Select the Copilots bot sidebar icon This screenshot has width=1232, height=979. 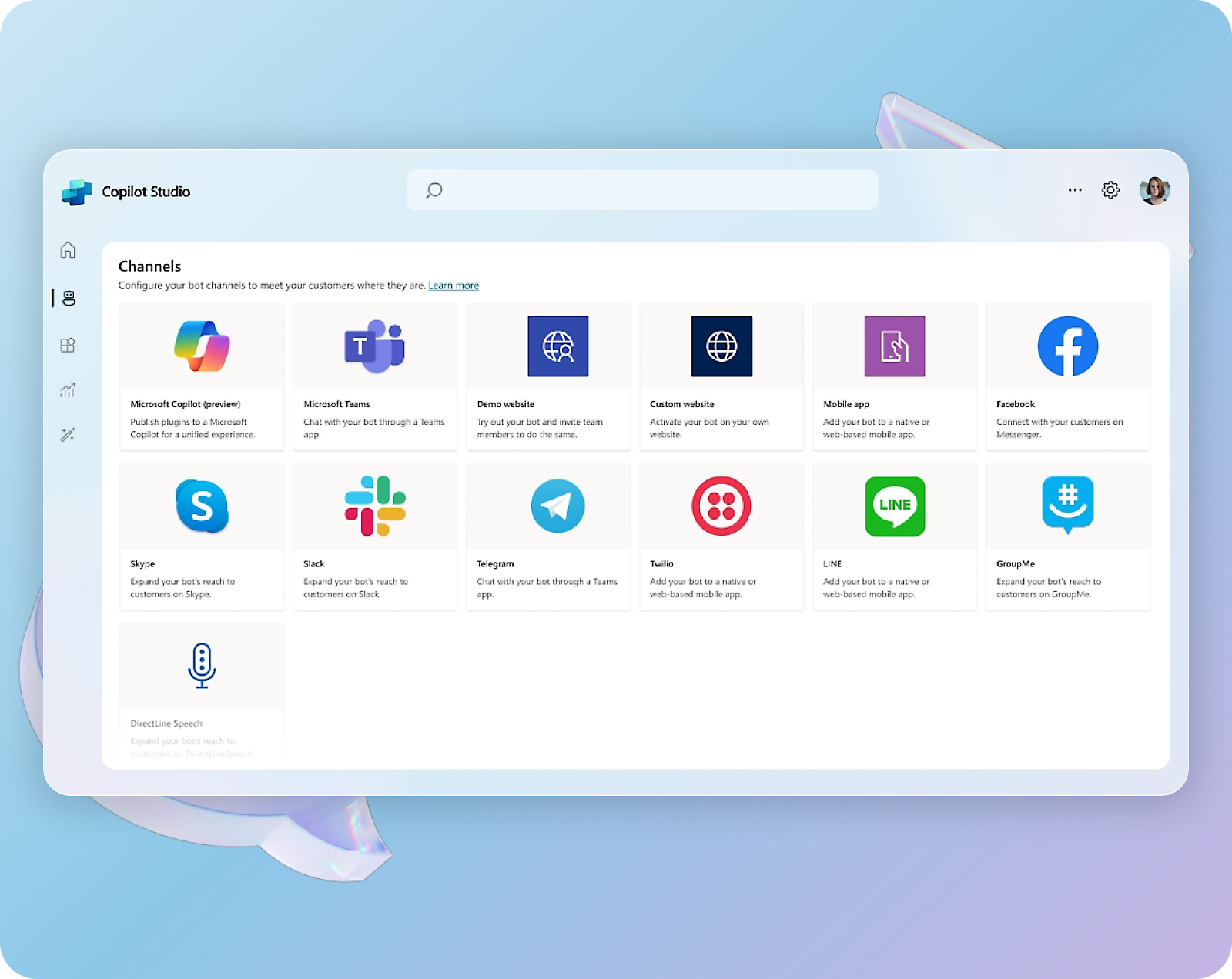69,298
